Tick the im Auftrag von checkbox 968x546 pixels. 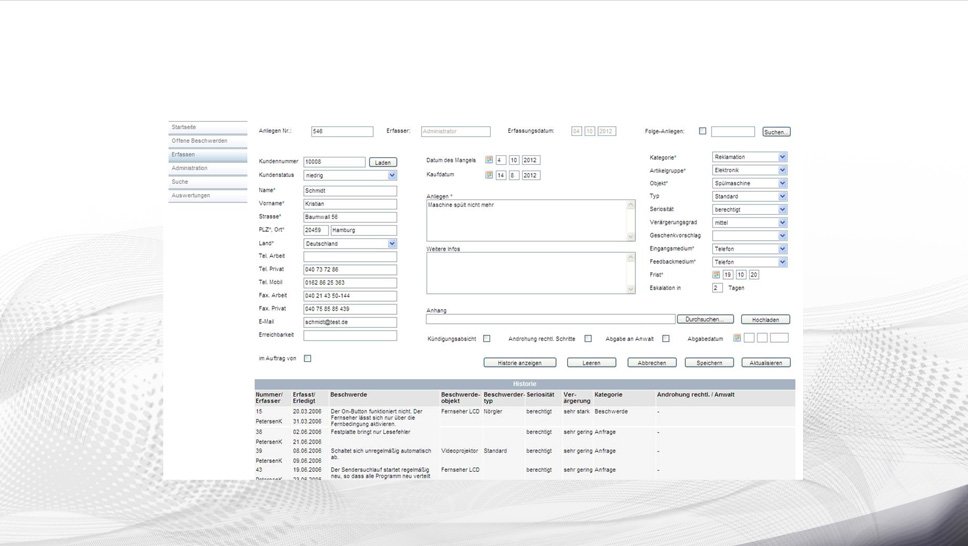pos(307,358)
